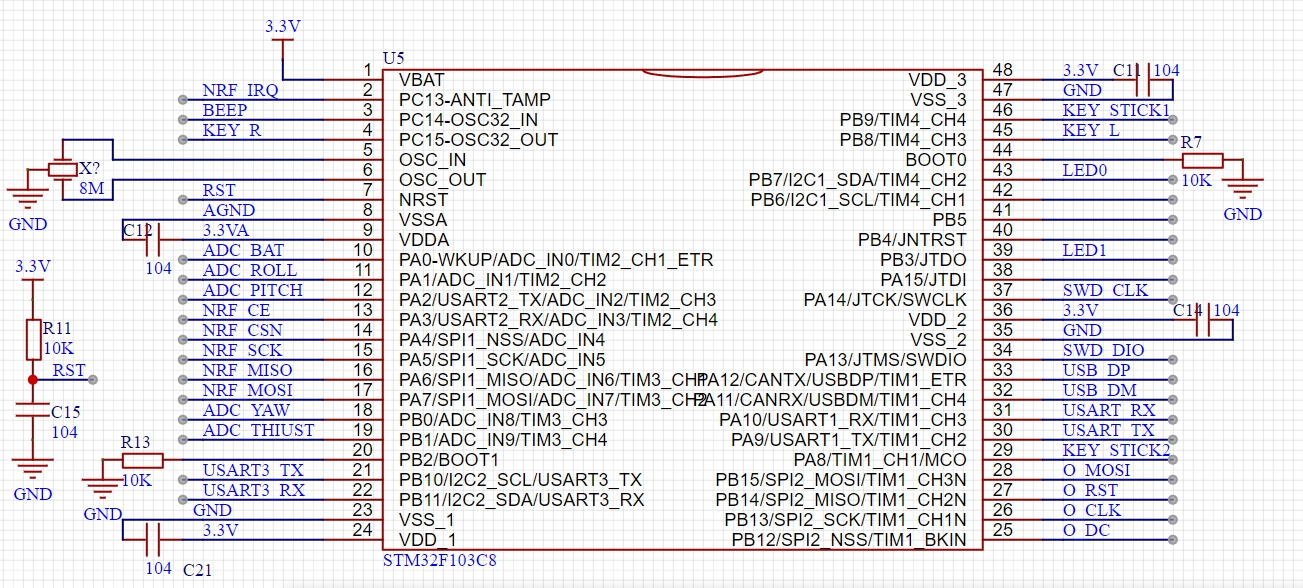Select the ADC_ROLL net label

point(249,270)
